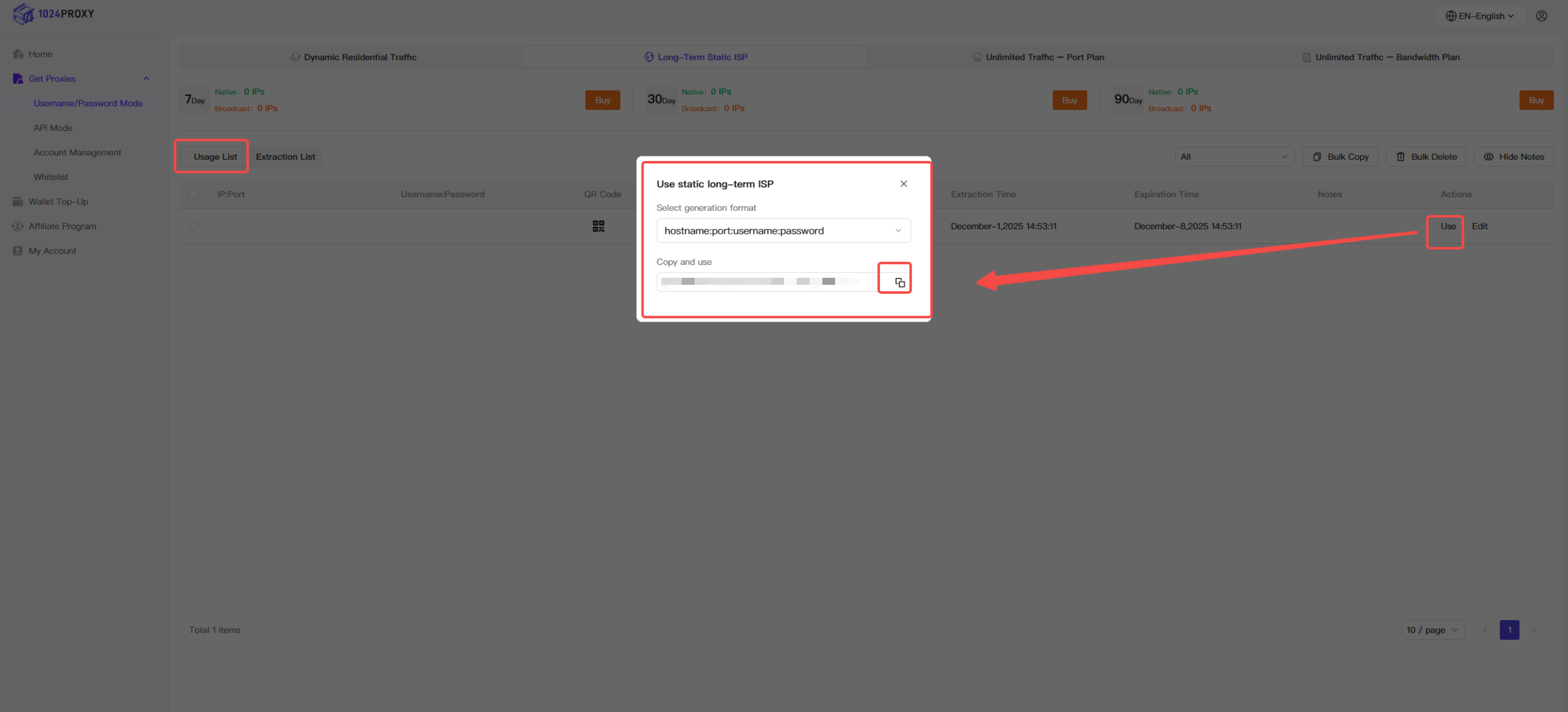Toggle Hide Notes eye button
Screen dimensions: 1568x712
click(1514, 156)
